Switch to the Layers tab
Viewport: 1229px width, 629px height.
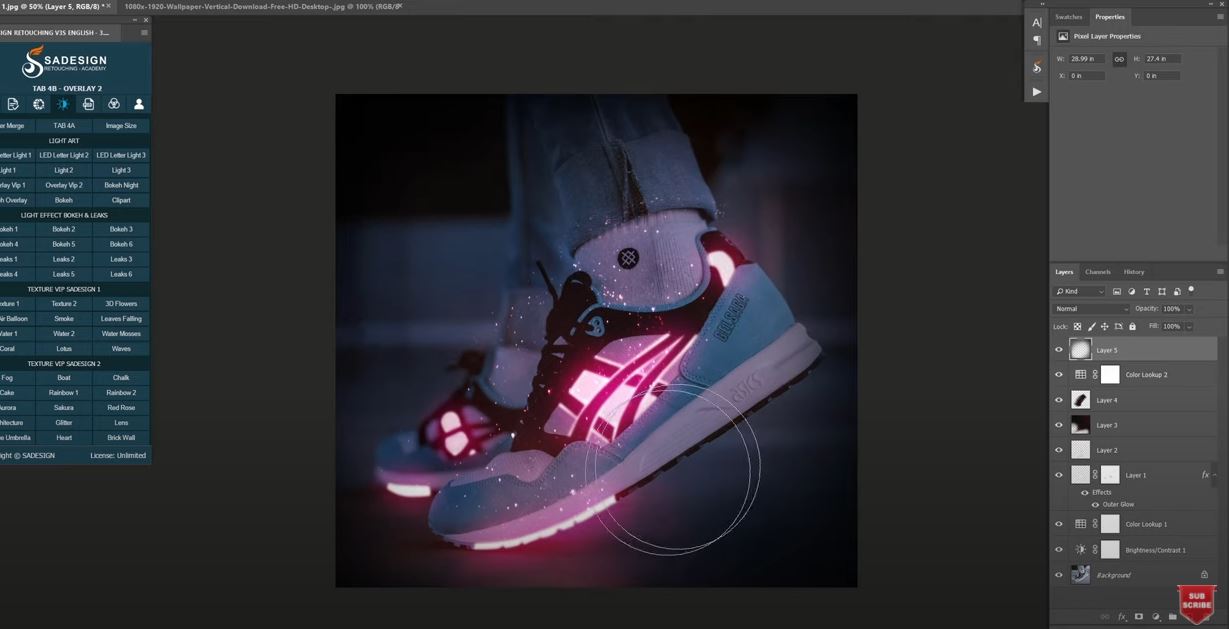1064,272
